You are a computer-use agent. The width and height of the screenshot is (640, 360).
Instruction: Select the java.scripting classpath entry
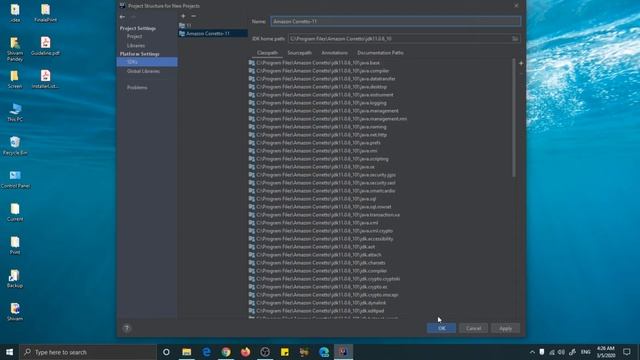pyautogui.click(x=318, y=159)
